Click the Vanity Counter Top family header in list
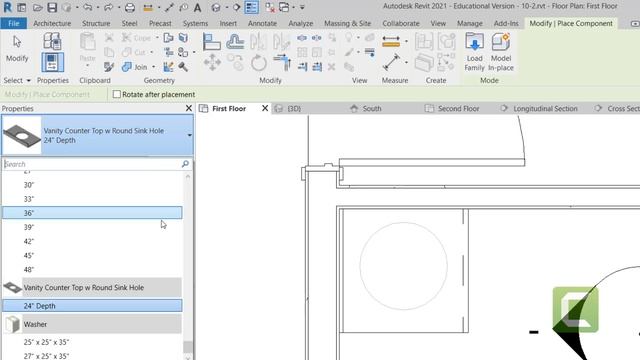This screenshot has width=640, height=360. 92,287
